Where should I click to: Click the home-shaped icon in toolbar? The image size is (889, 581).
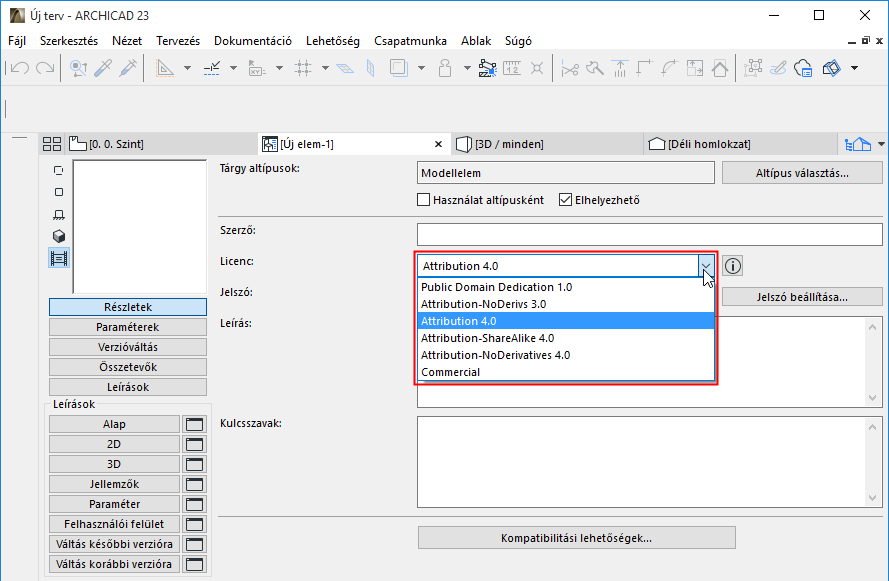click(x=720, y=68)
